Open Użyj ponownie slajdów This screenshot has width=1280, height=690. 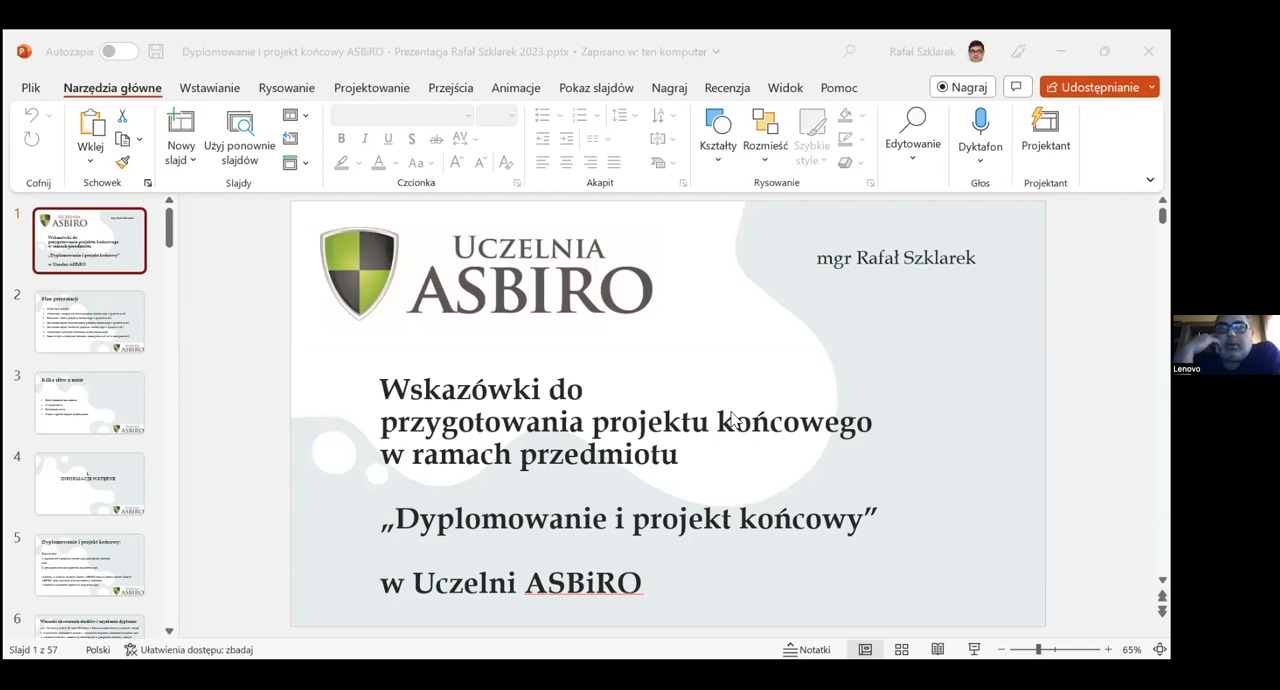click(240, 138)
